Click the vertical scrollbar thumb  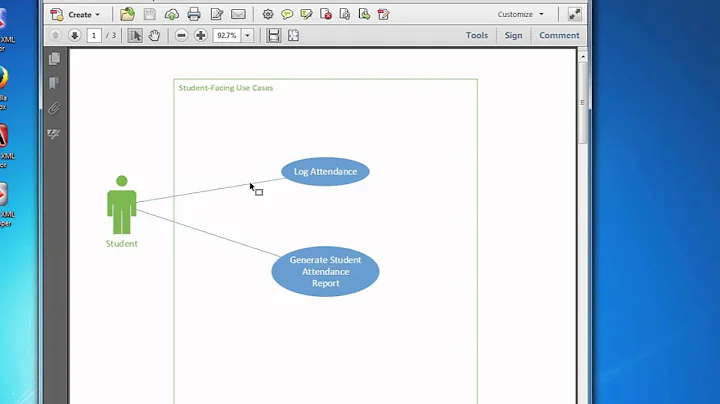(x=583, y=103)
